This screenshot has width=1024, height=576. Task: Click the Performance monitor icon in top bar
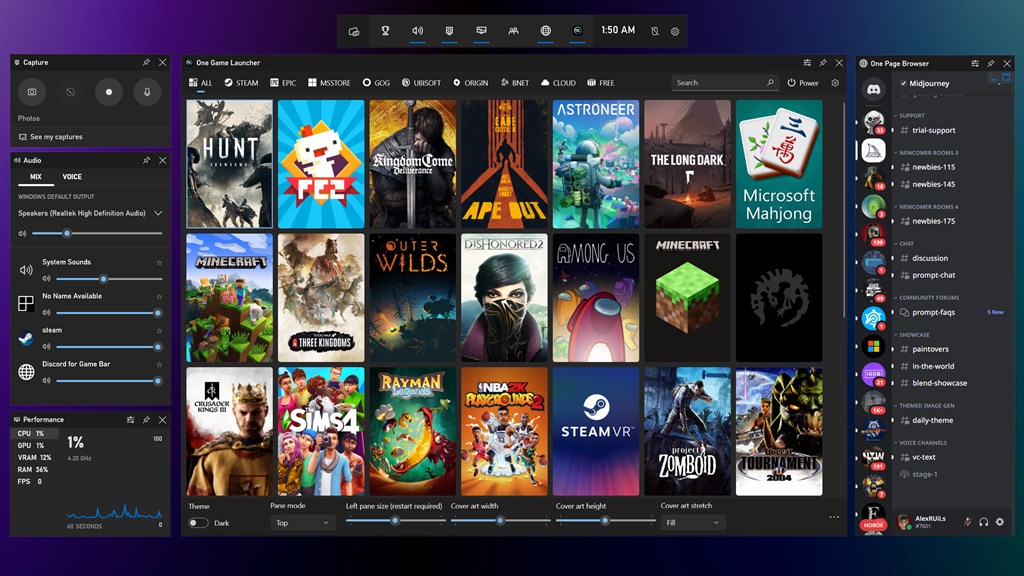coord(481,31)
